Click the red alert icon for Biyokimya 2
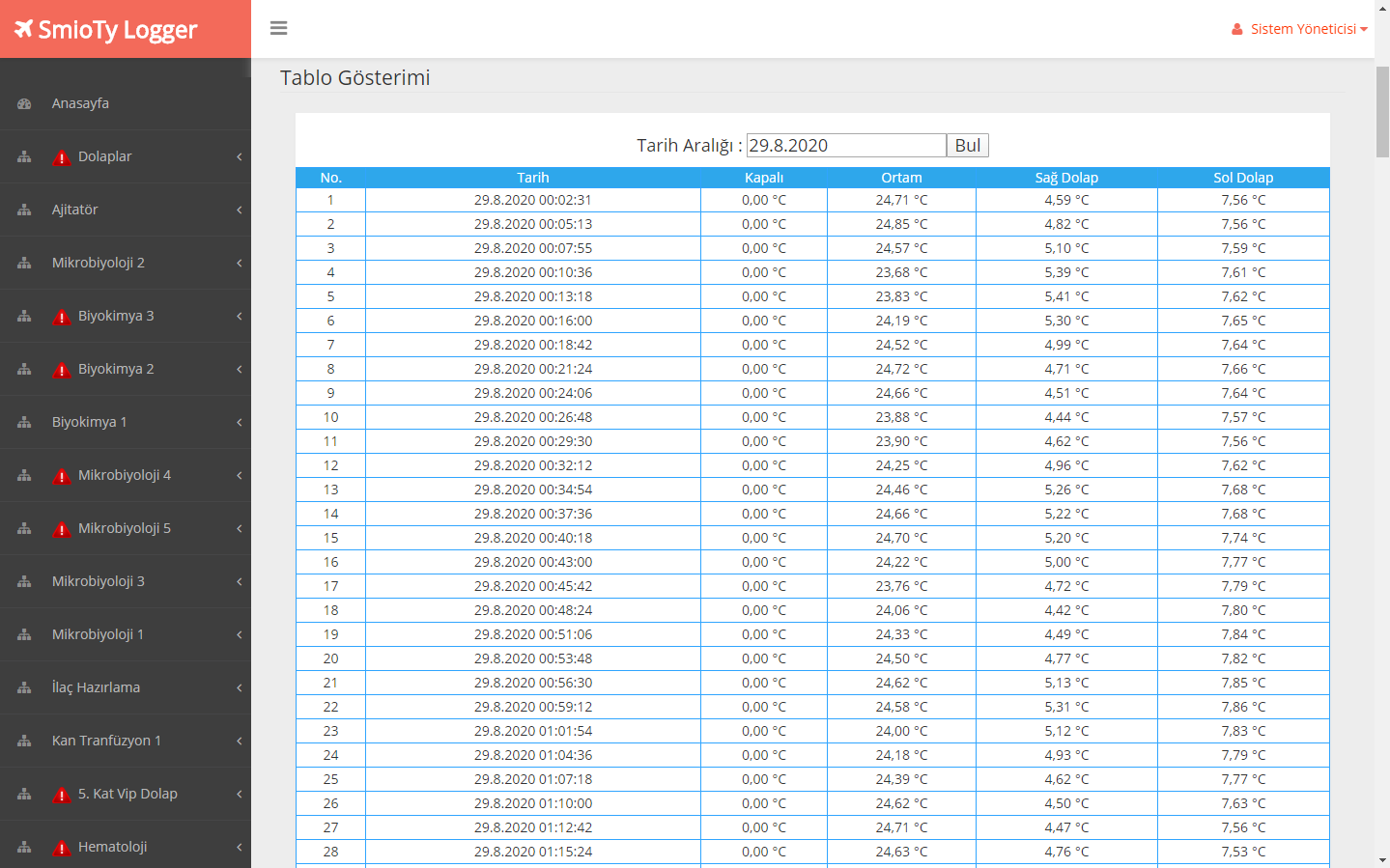 pyautogui.click(x=62, y=370)
